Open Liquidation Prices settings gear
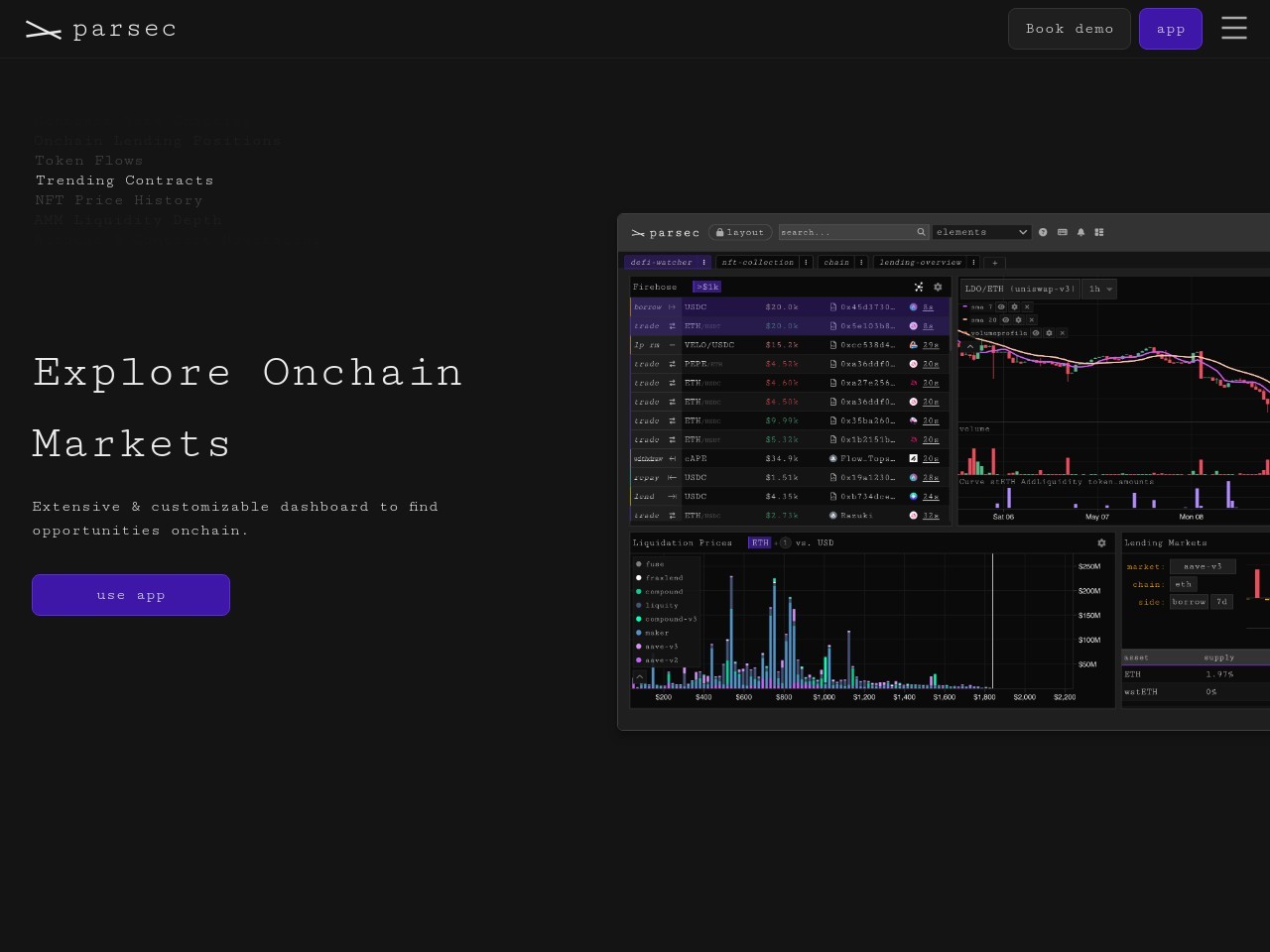The width and height of the screenshot is (1270, 952). 1101,542
